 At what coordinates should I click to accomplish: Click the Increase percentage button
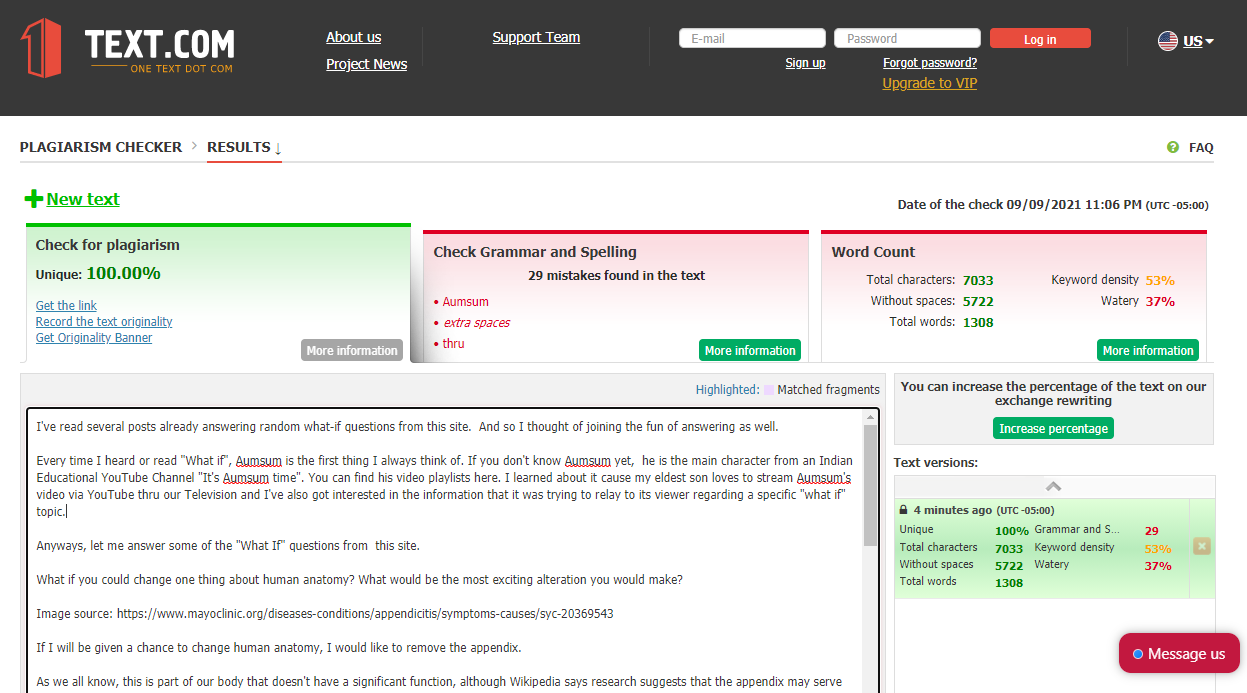1053,428
